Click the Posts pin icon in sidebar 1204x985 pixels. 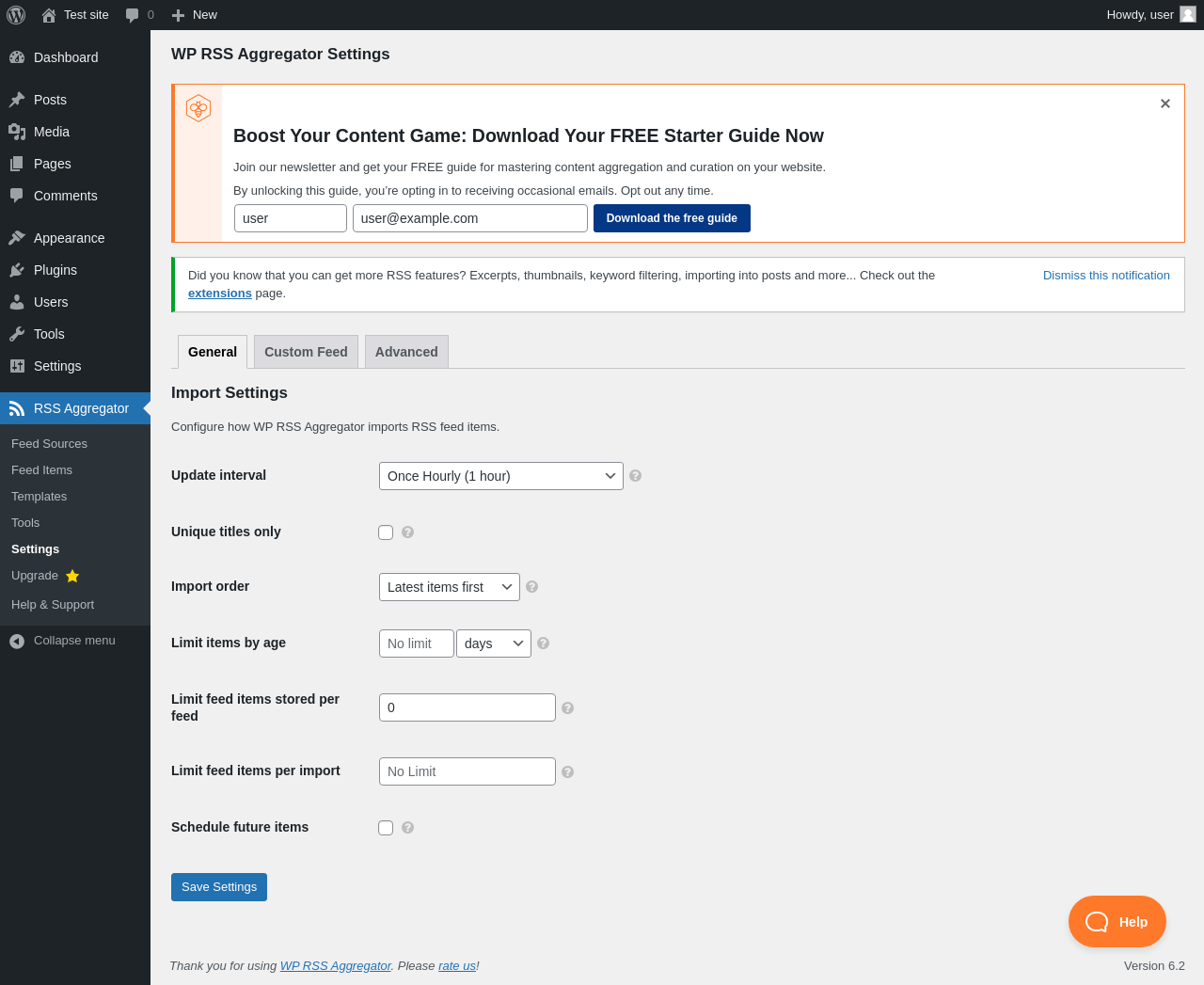(x=17, y=100)
